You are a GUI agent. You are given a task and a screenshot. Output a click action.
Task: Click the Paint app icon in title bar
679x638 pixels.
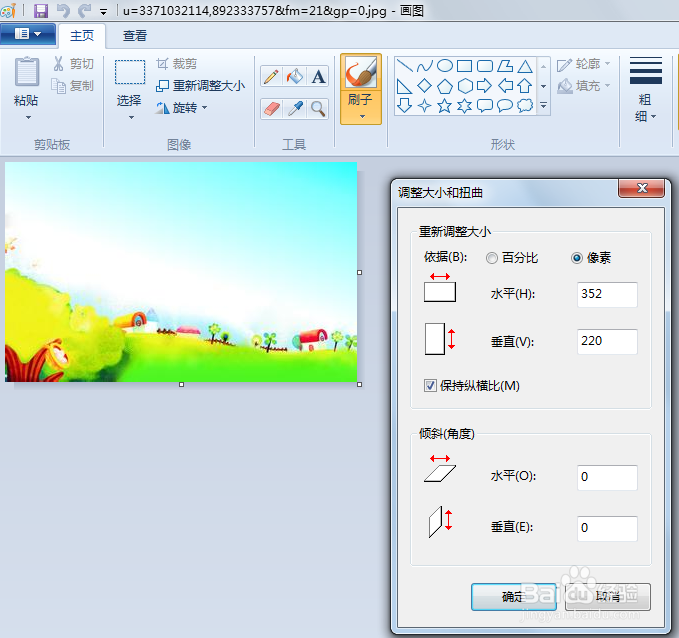9,10
